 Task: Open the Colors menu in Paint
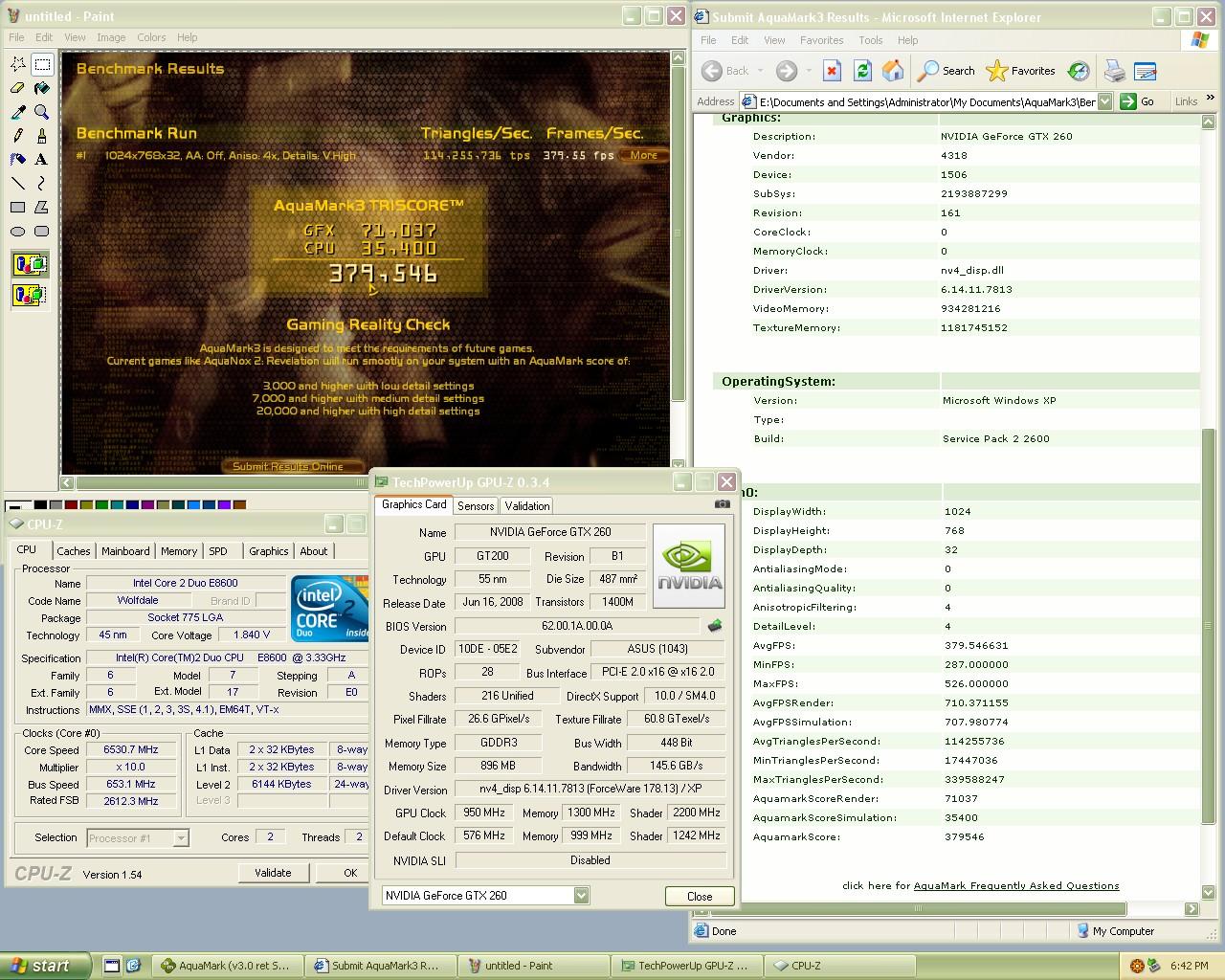point(151,37)
